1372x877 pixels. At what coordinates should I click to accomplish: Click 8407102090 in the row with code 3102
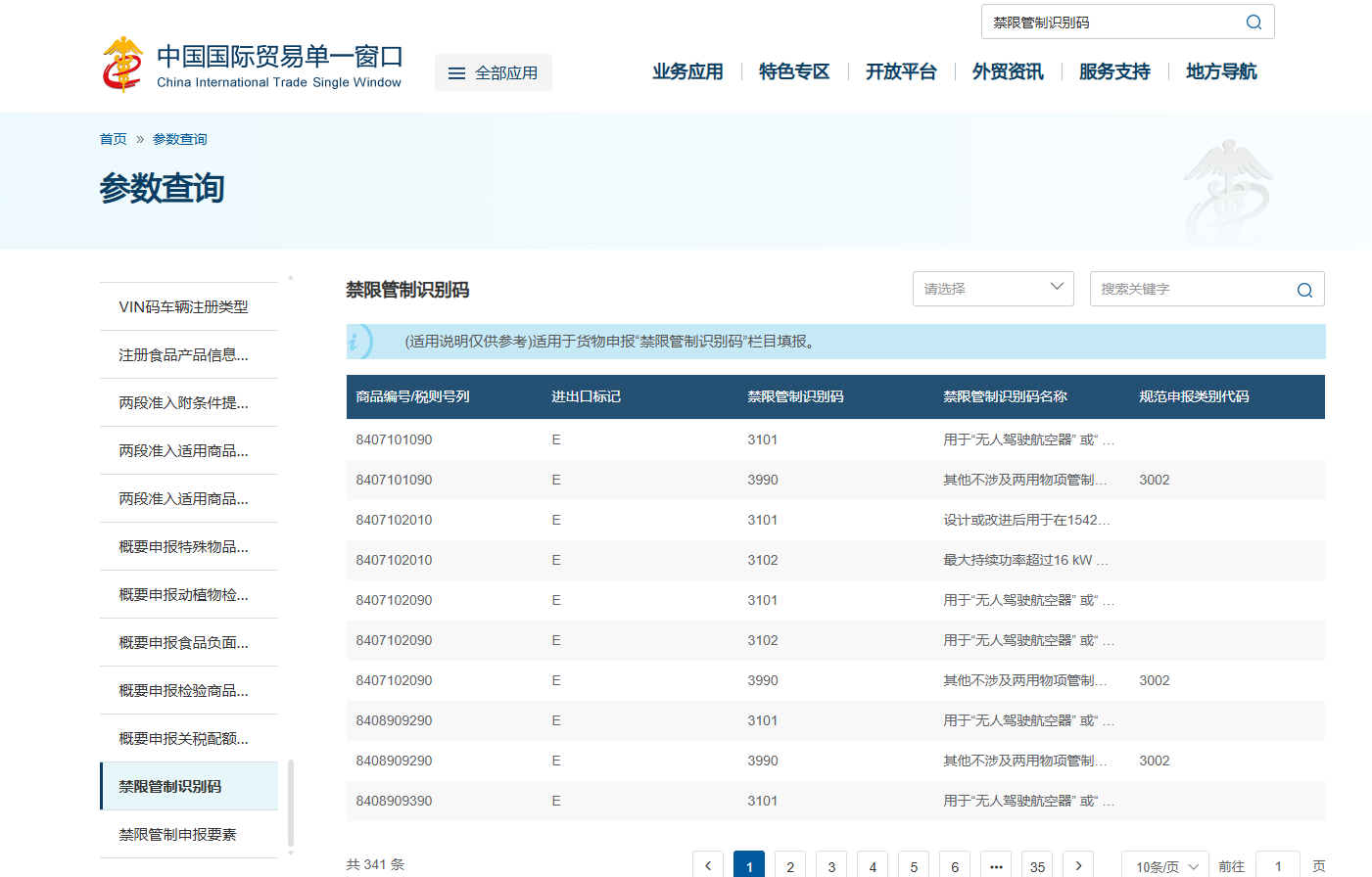[x=394, y=640]
